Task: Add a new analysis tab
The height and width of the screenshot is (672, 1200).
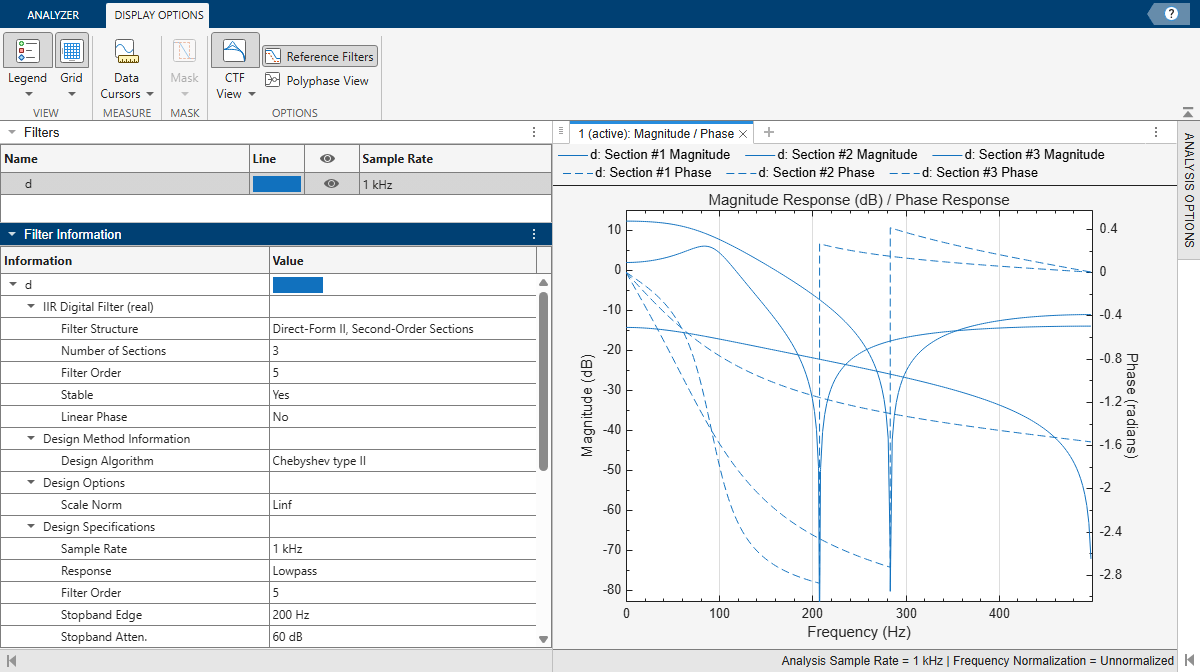Action: tap(769, 132)
